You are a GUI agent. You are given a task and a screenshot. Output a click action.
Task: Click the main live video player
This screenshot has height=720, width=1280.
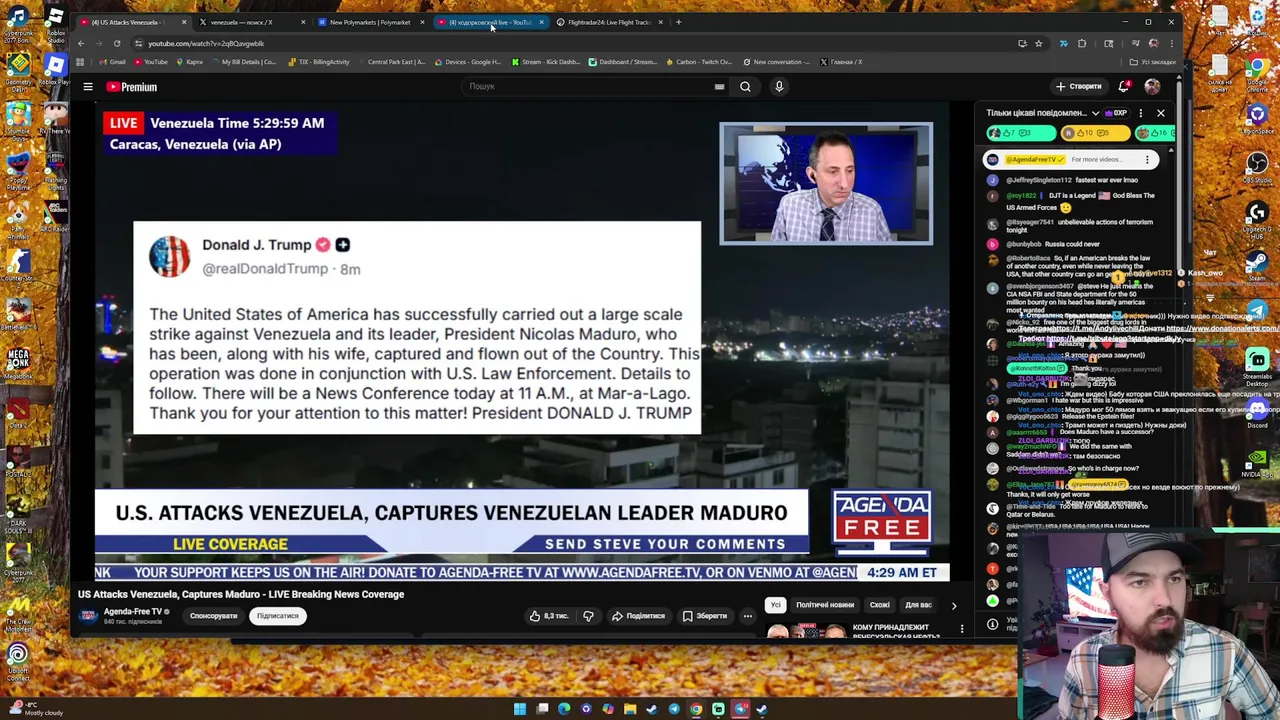tap(522, 342)
